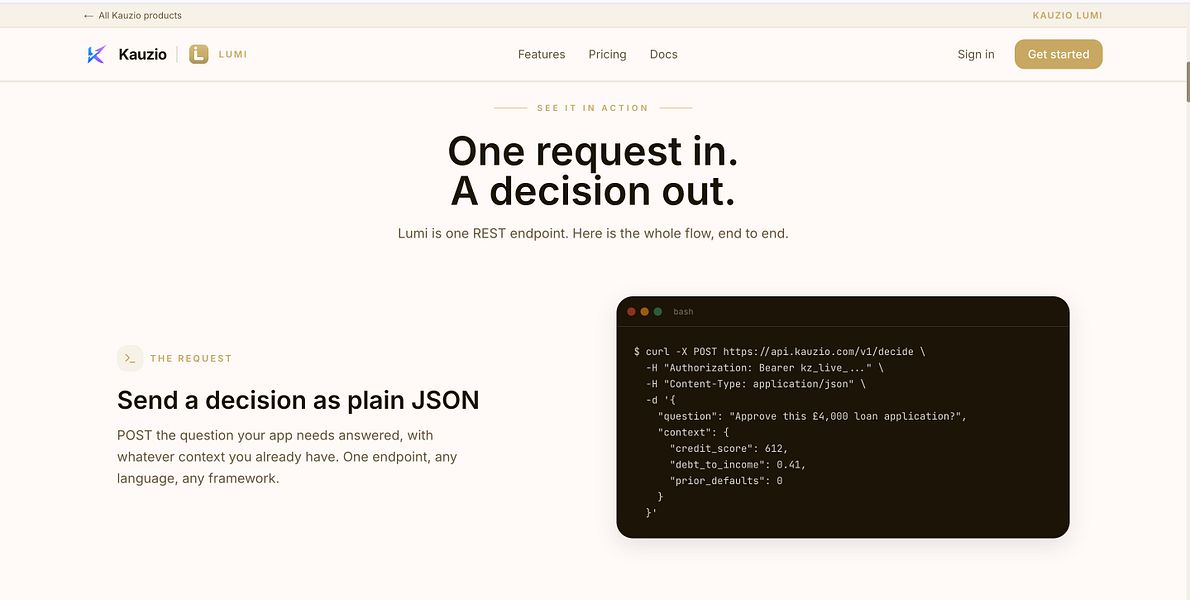Click the gold Lumi L icon
The width and height of the screenshot is (1190, 600).
(199, 54)
